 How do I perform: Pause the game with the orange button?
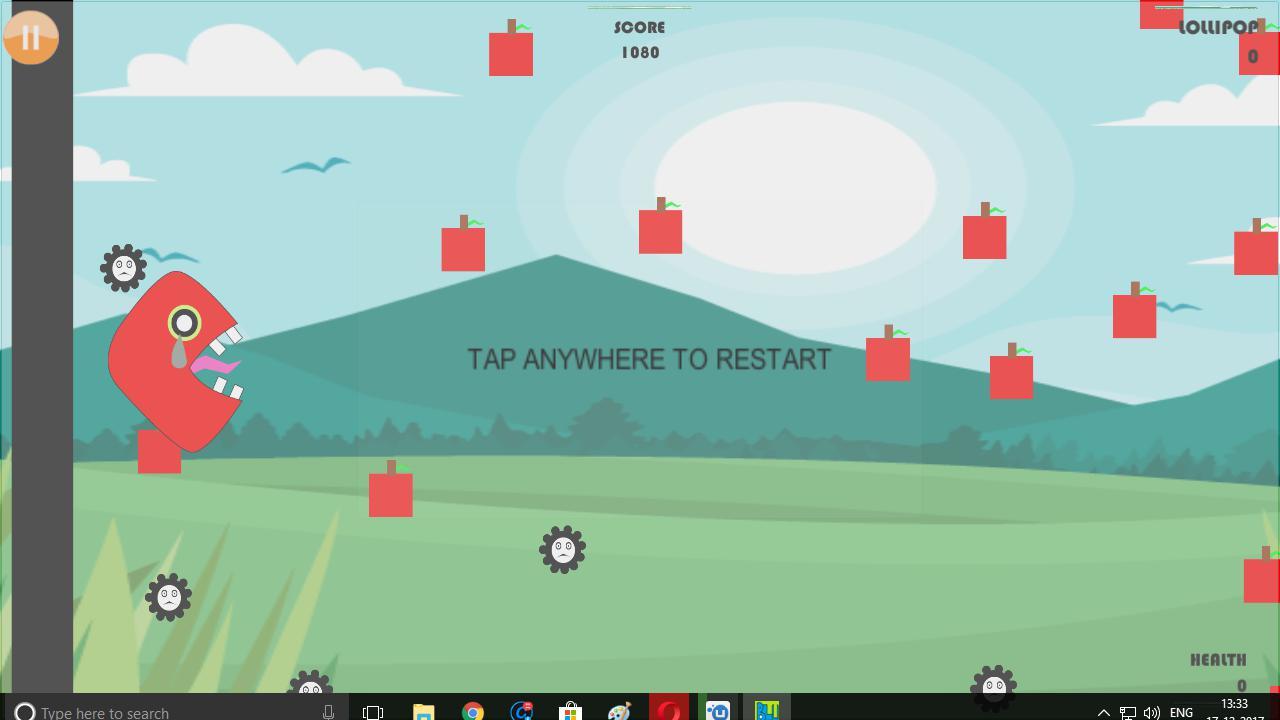[x=30, y=38]
